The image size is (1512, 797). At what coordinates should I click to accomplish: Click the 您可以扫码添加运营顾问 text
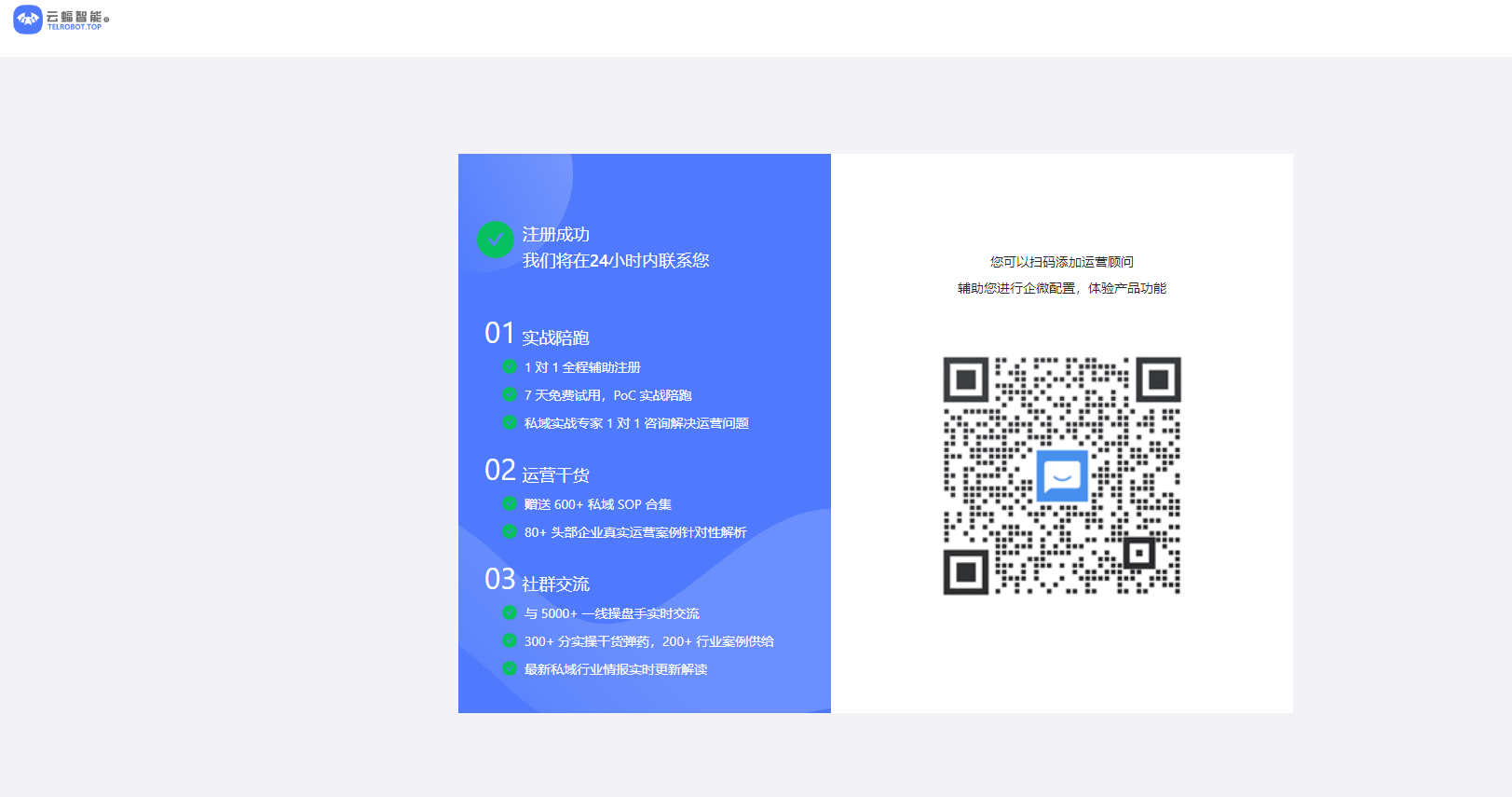pyautogui.click(x=1062, y=262)
